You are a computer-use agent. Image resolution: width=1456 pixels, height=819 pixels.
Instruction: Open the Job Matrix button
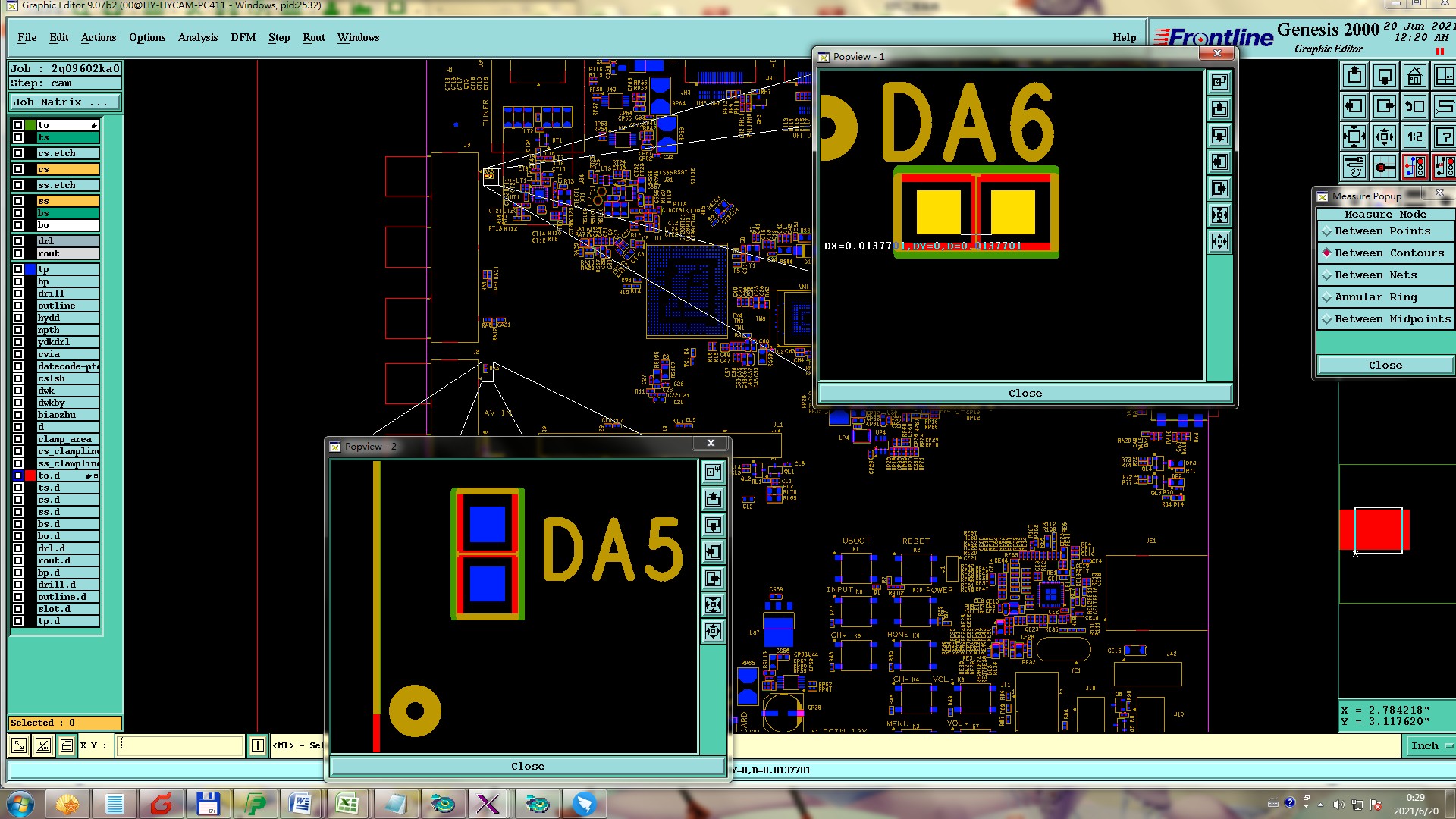pyautogui.click(x=64, y=102)
